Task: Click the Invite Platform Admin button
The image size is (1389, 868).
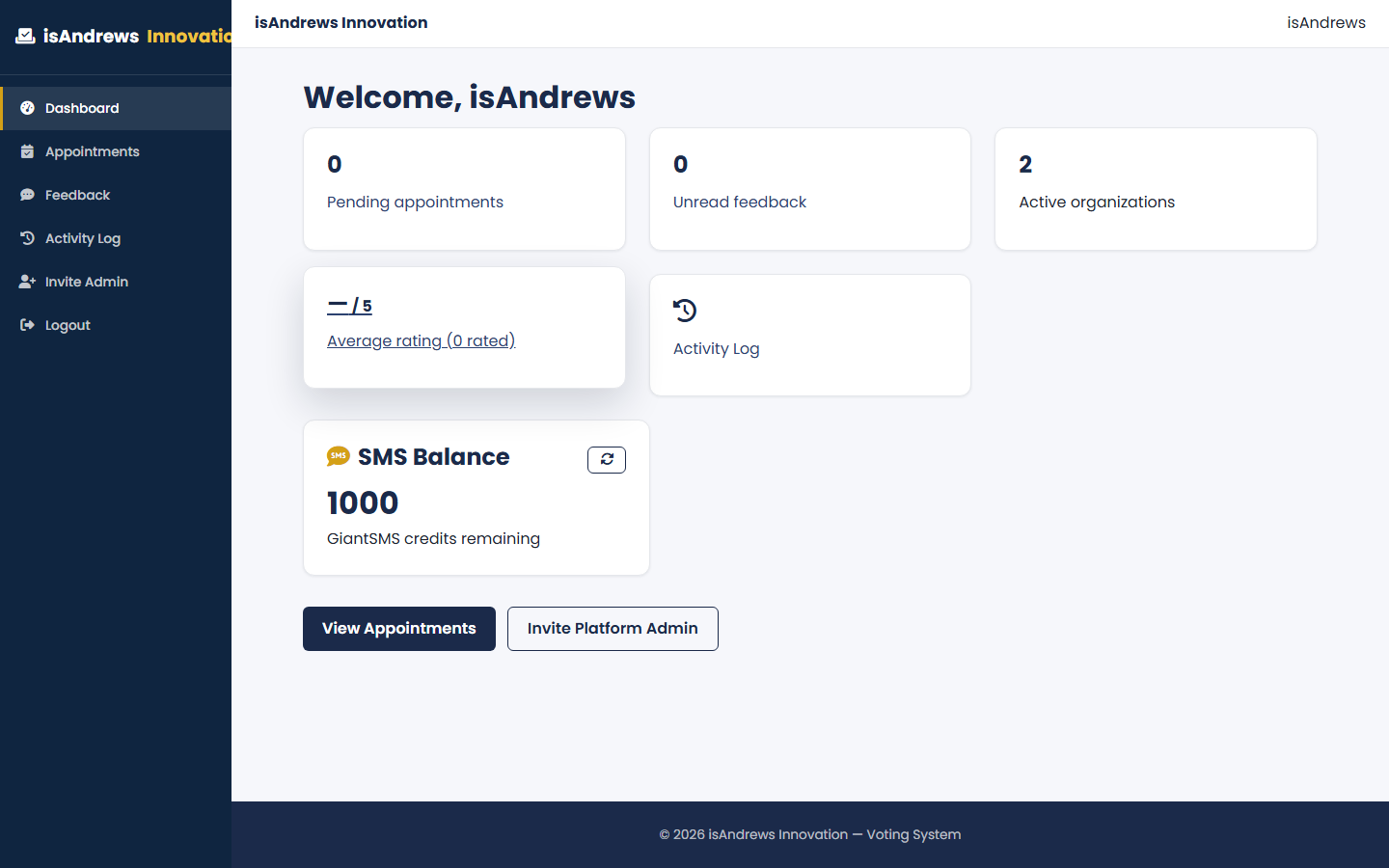Action: 613,629
